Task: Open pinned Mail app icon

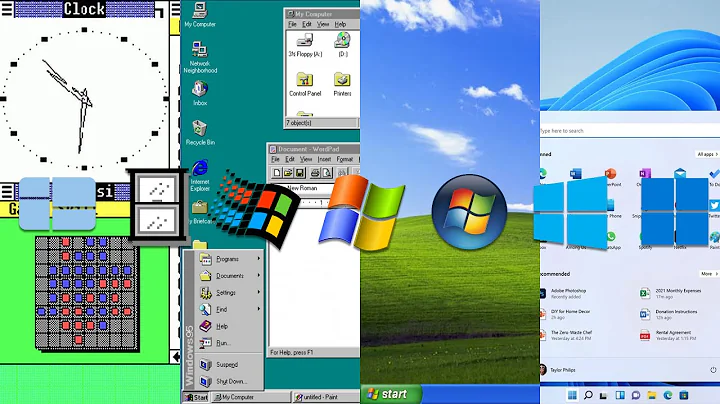Action: coord(680,173)
